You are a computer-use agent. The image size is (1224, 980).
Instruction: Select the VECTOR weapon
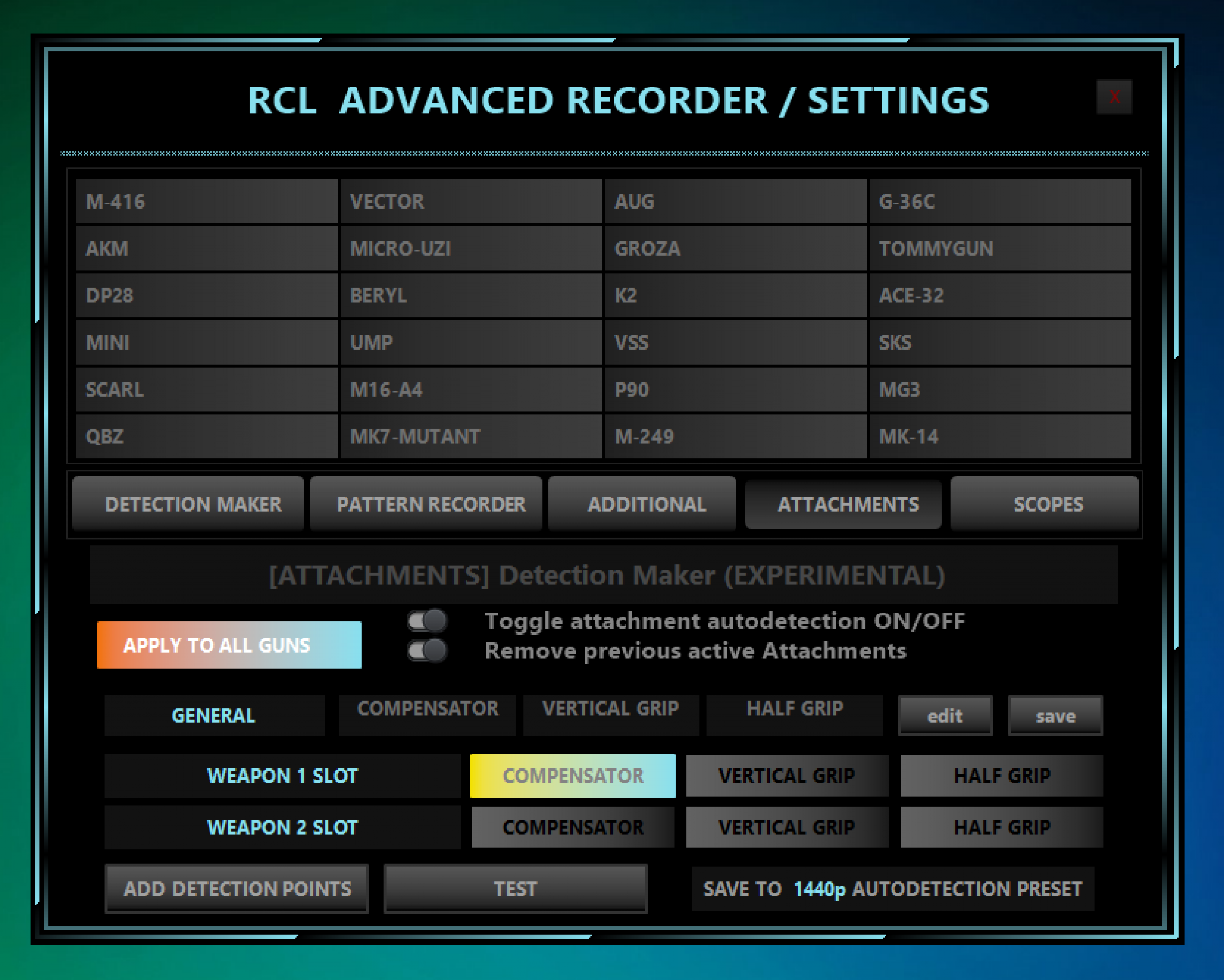[471, 201]
